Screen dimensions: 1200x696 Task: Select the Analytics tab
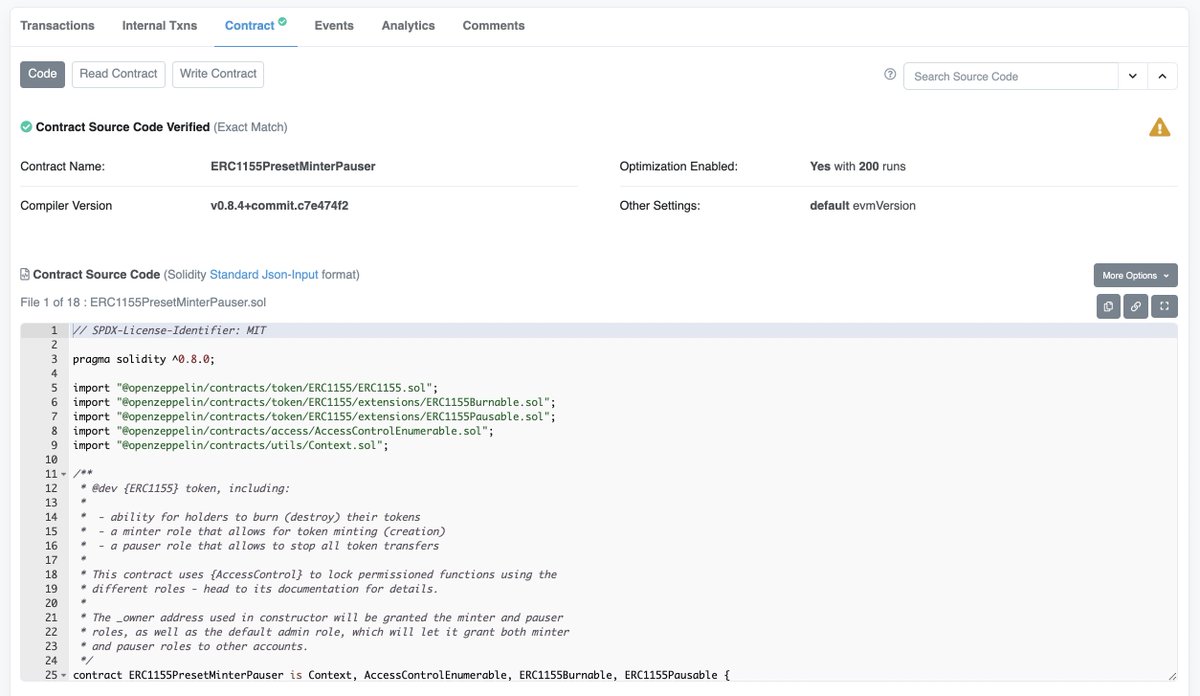pos(408,25)
